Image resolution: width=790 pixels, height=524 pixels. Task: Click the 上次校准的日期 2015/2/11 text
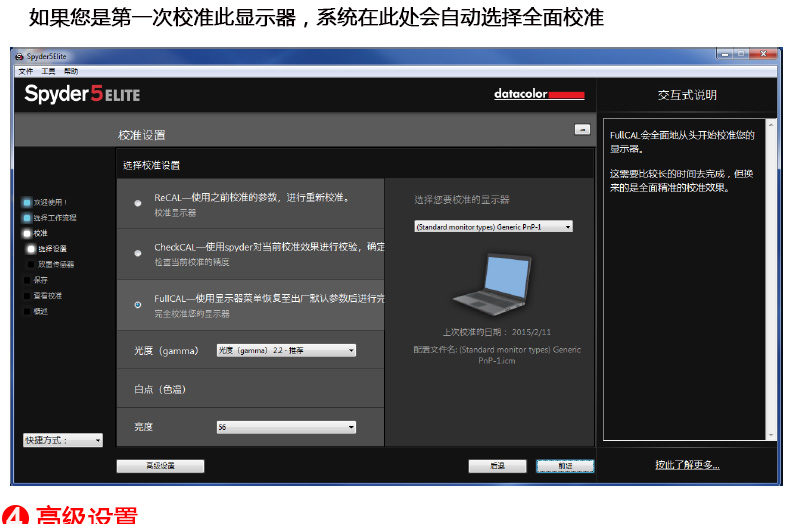click(x=497, y=332)
